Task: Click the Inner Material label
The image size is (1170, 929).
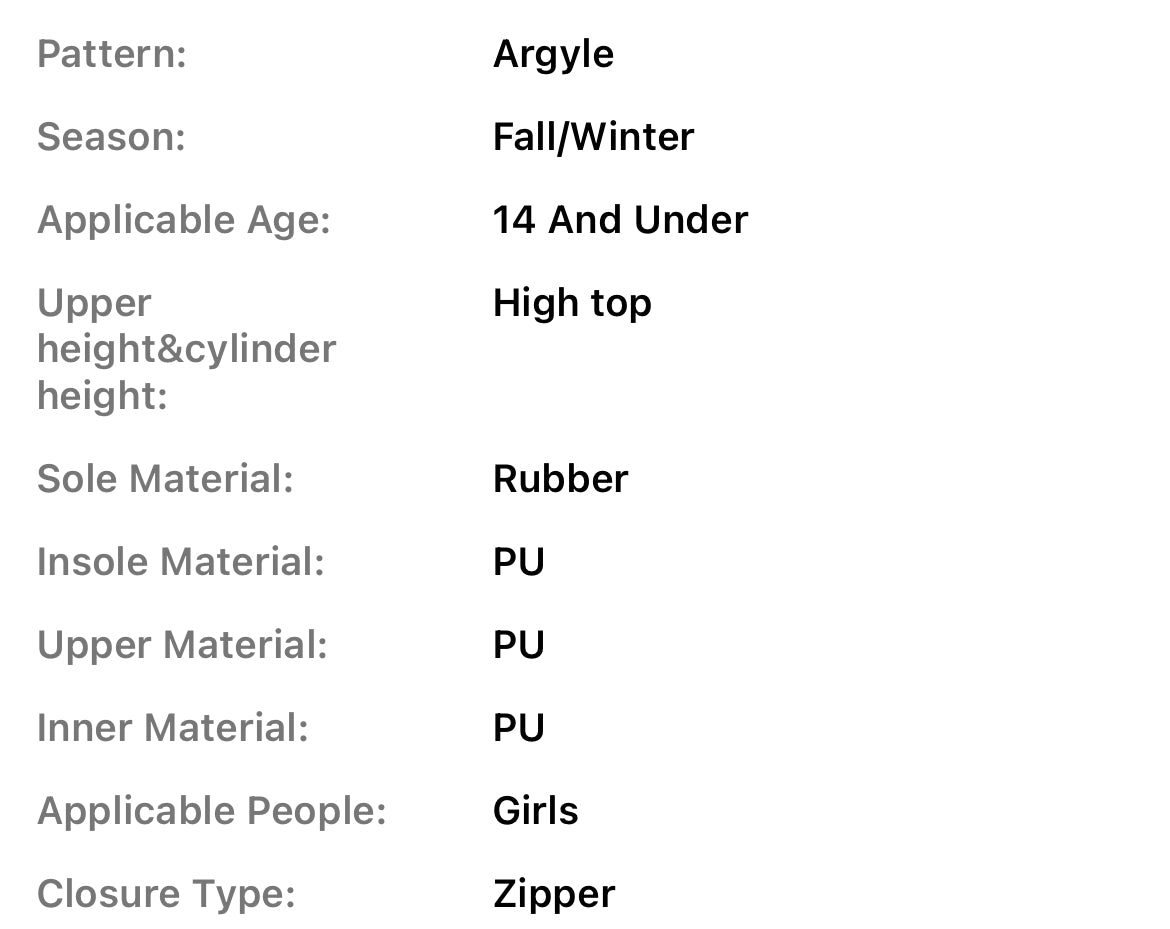Action: tap(173, 728)
